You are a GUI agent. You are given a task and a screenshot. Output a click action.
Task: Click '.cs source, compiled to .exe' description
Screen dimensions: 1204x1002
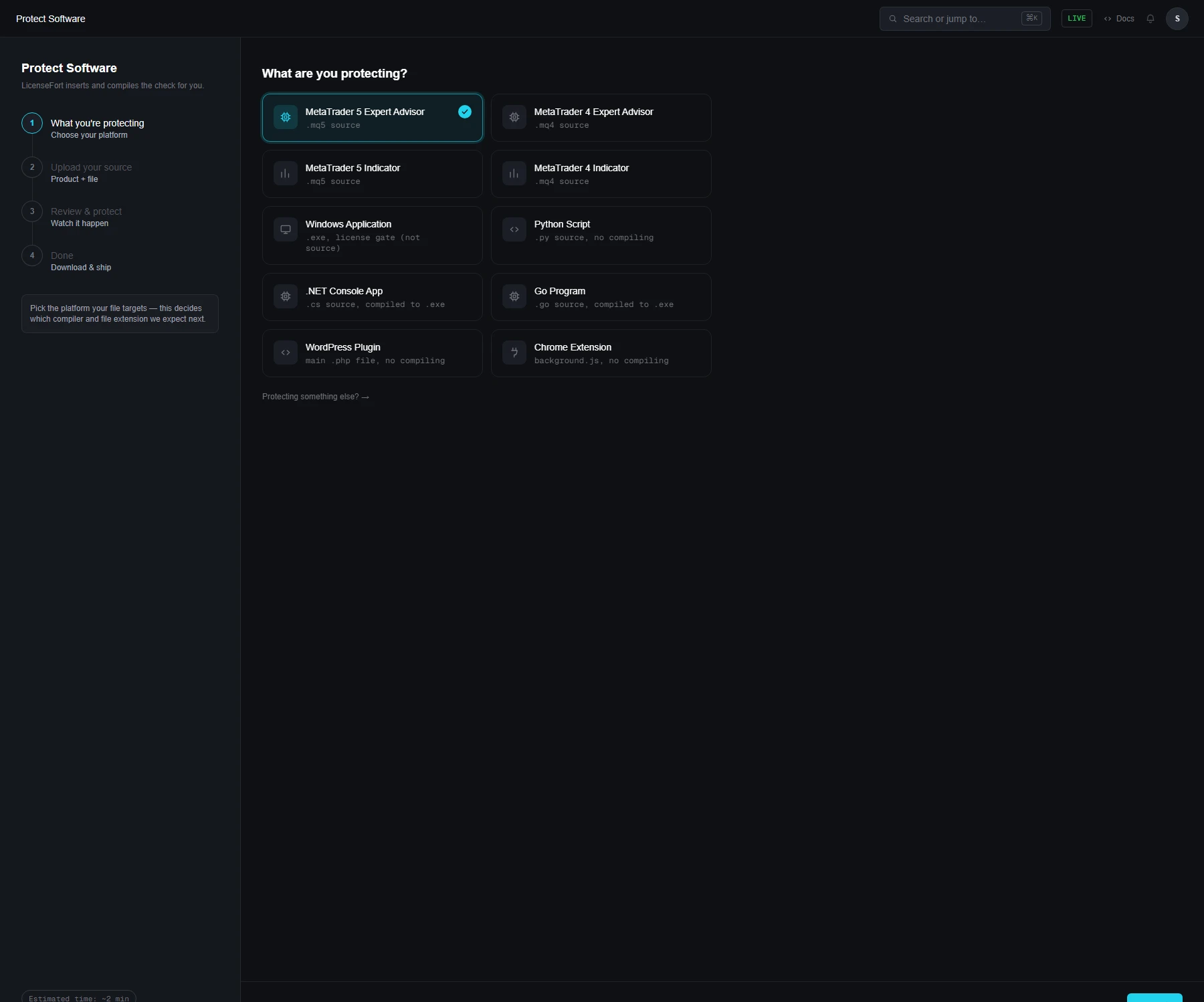point(375,304)
